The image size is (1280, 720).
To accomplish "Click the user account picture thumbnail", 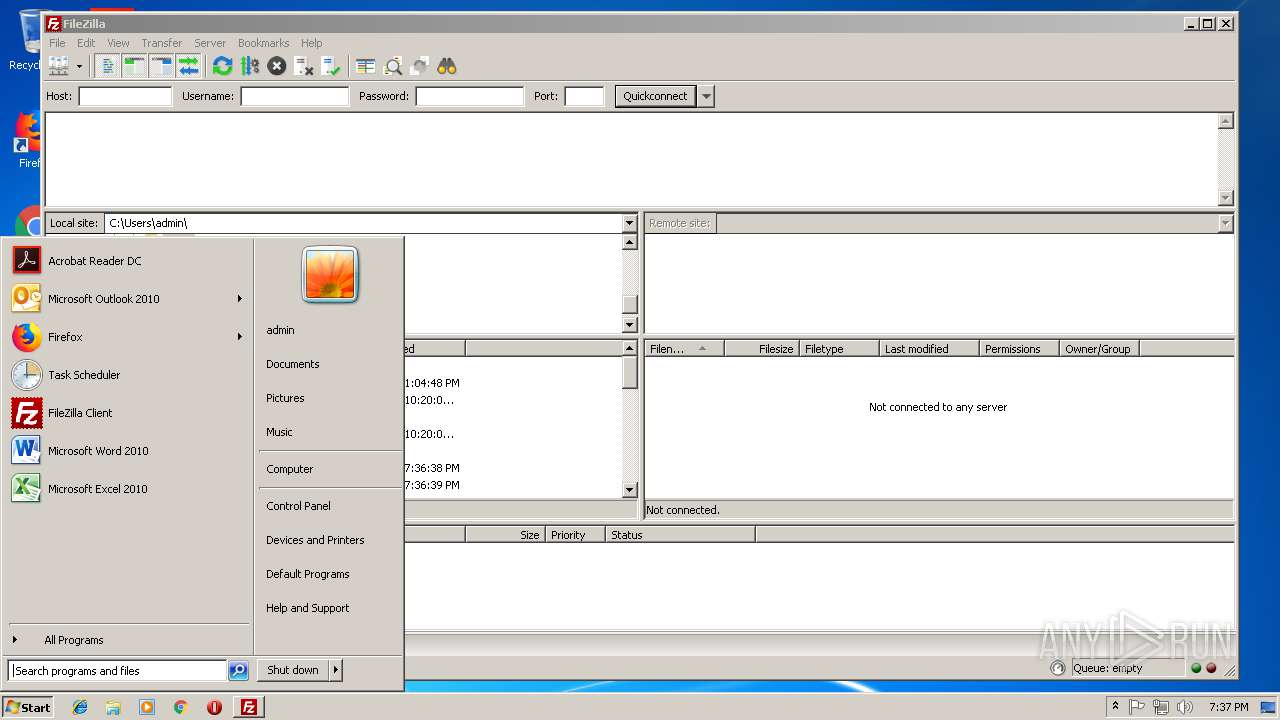I will coord(330,275).
